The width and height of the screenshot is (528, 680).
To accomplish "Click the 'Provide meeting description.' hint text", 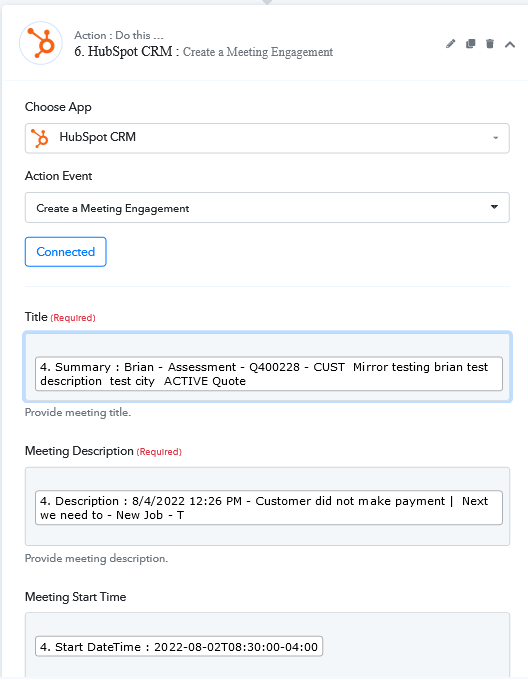I will click(x=96, y=559).
